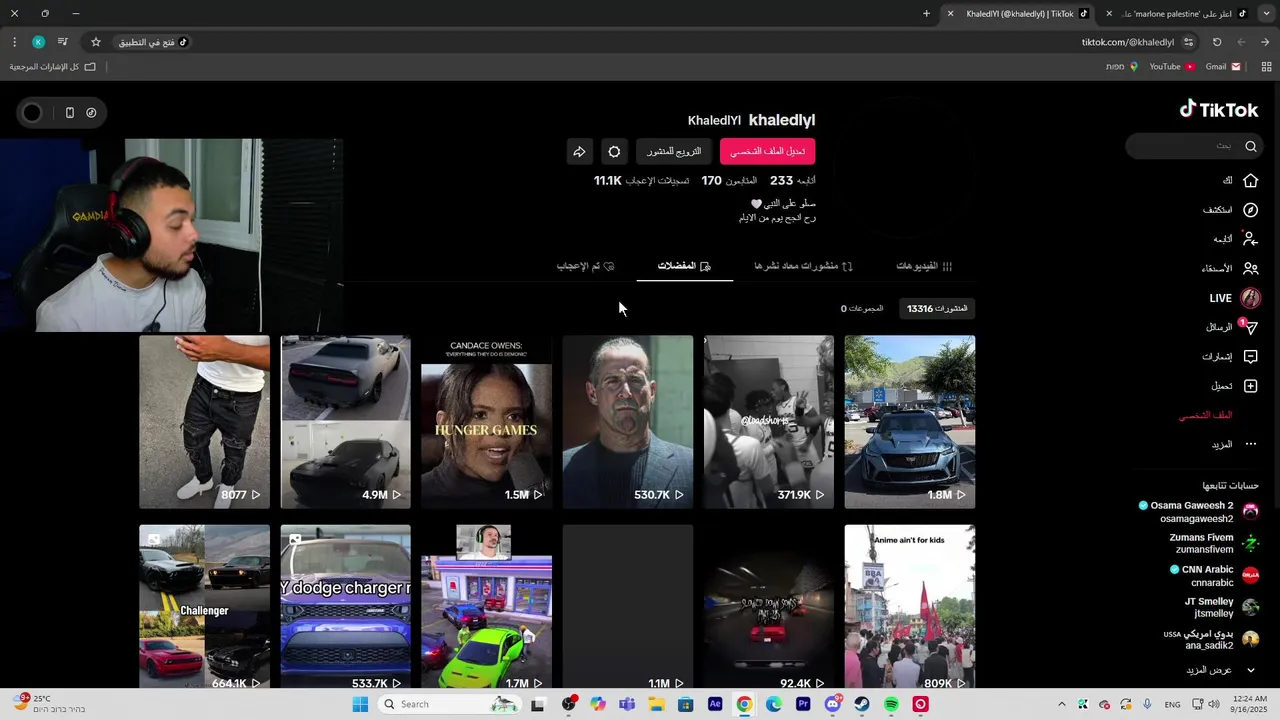Click the Open in app button
Screen dimensions: 1280x720
click(153, 42)
